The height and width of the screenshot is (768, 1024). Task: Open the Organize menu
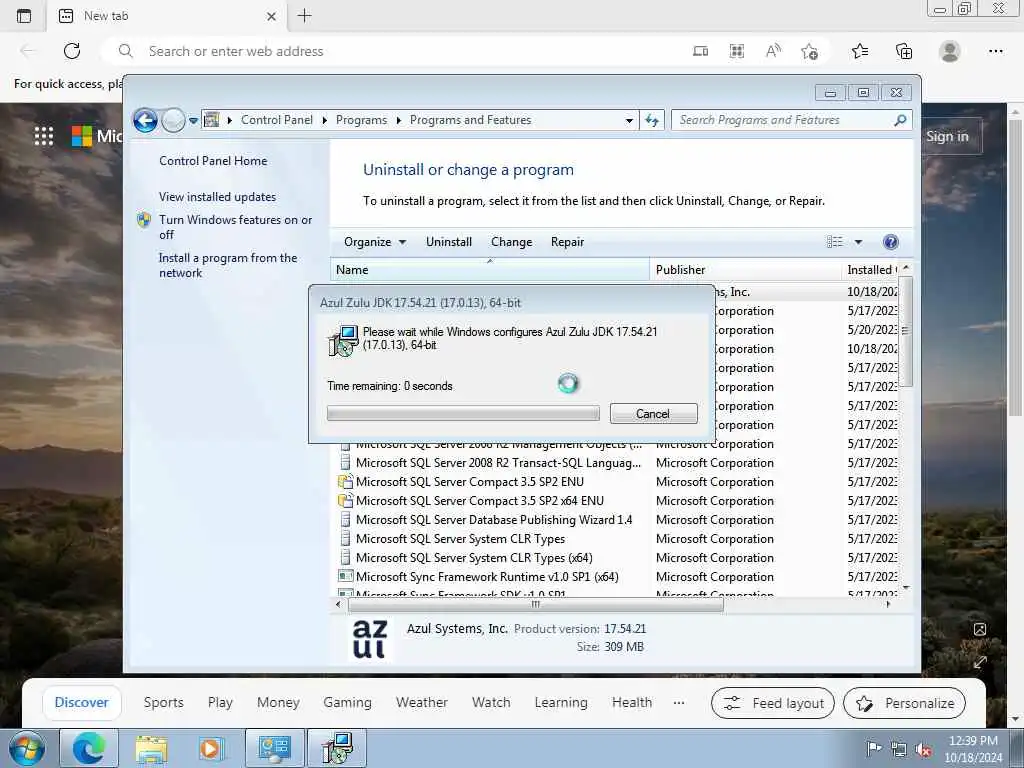coord(375,242)
